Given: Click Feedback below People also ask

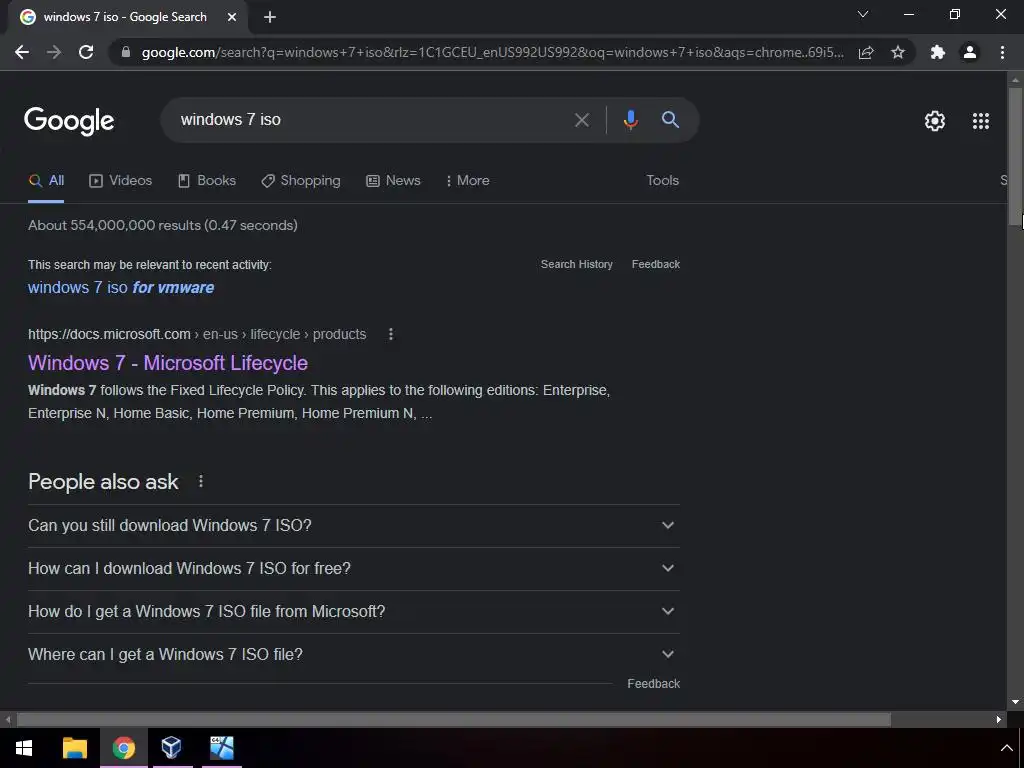Looking at the screenshot, I should [x=654, y=684].
